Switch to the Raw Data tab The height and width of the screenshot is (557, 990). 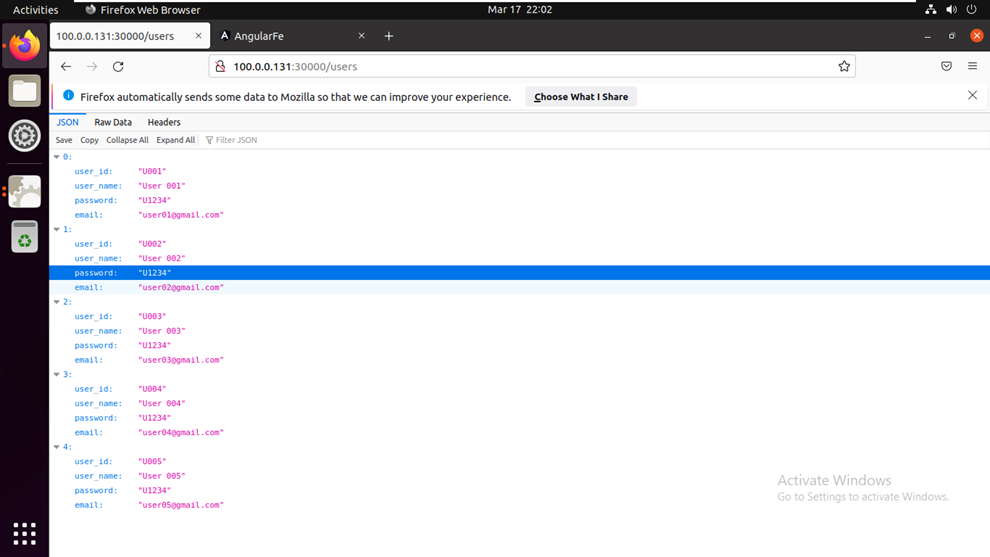pos(113,122)
